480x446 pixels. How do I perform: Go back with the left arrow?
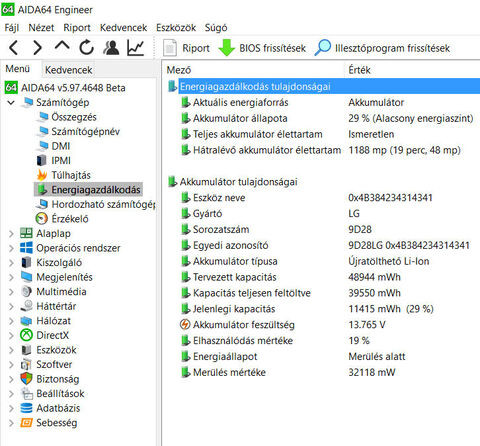coord(14,48)
